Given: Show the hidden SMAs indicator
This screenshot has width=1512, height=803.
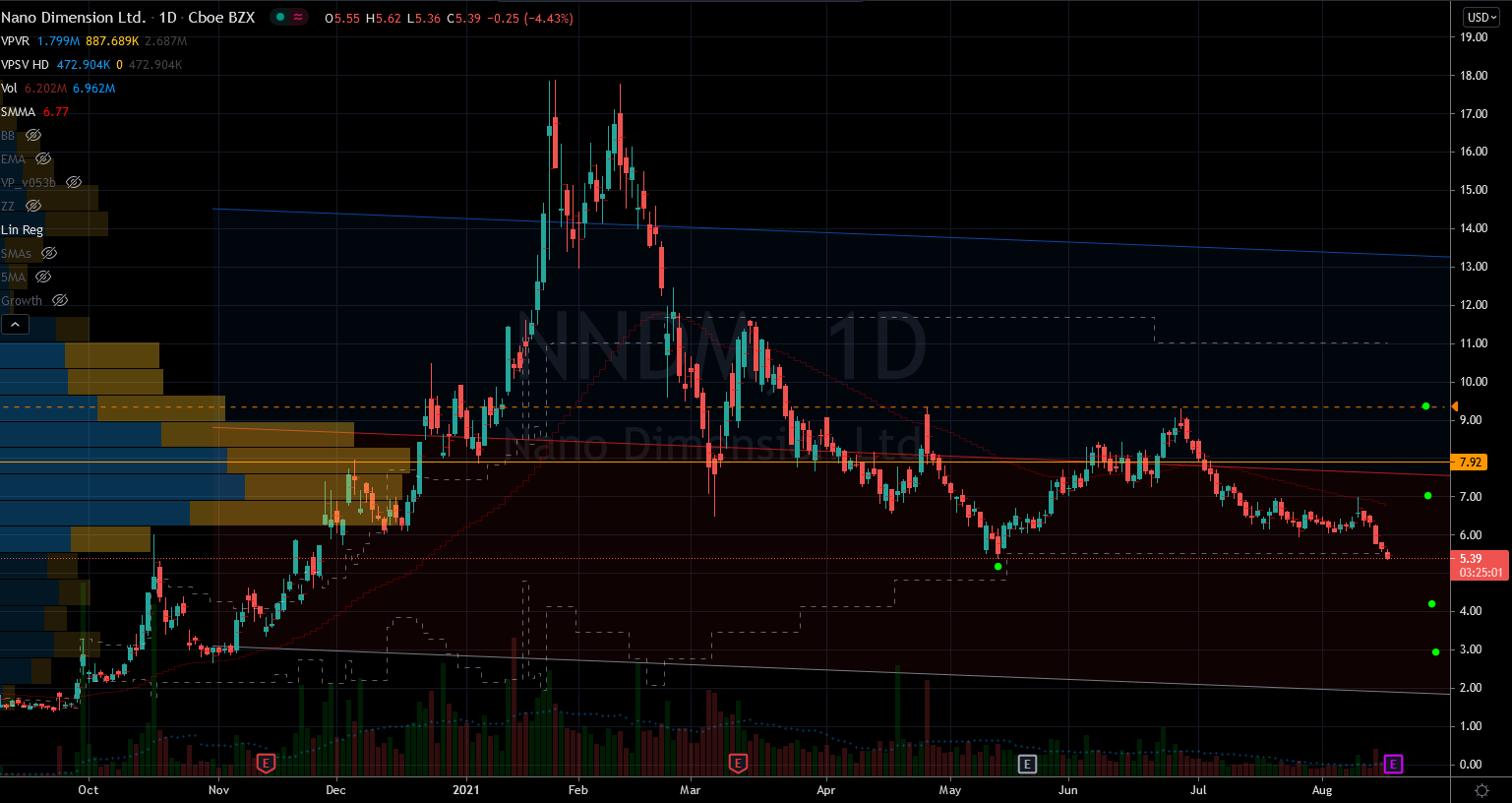Looking at the screenshot, I should click(49, 253).
